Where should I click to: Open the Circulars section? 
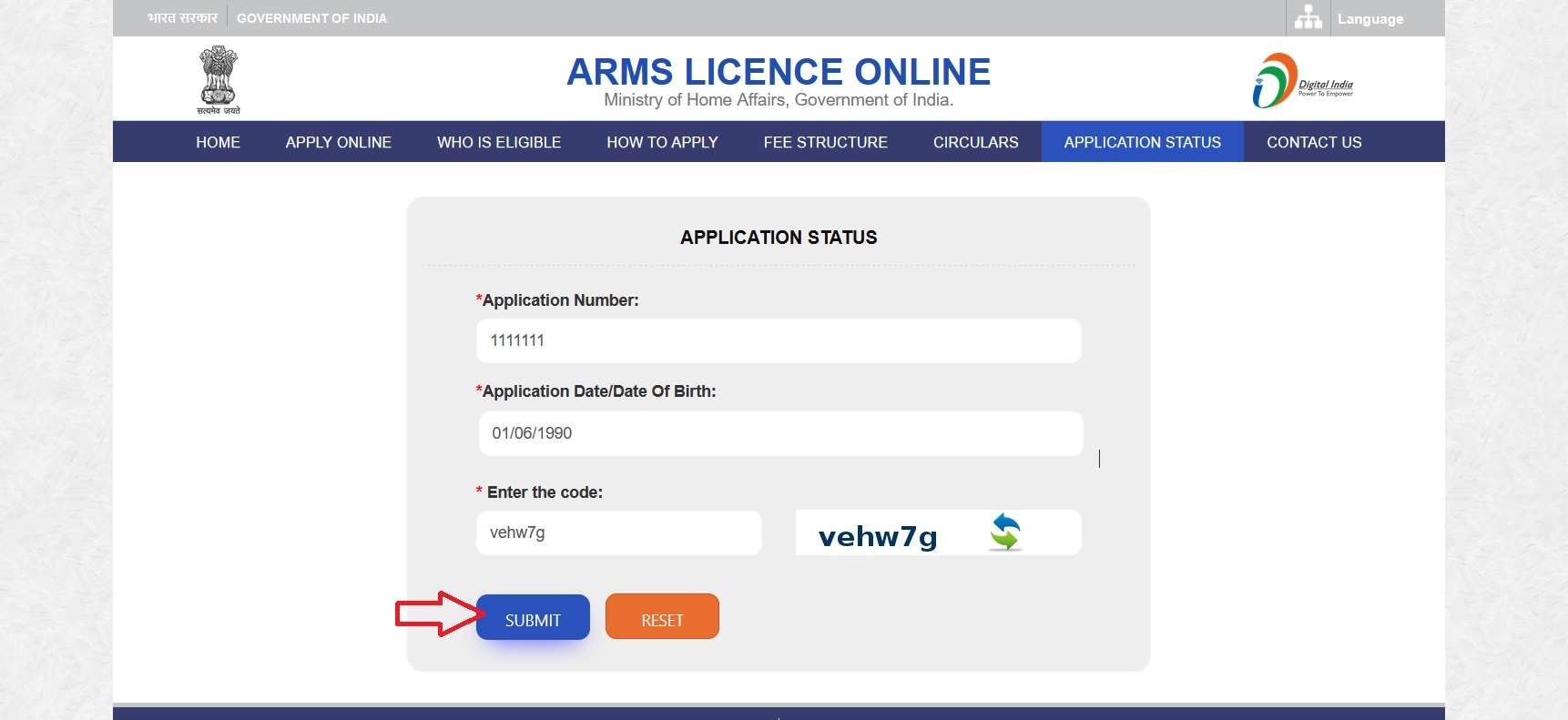975,142
